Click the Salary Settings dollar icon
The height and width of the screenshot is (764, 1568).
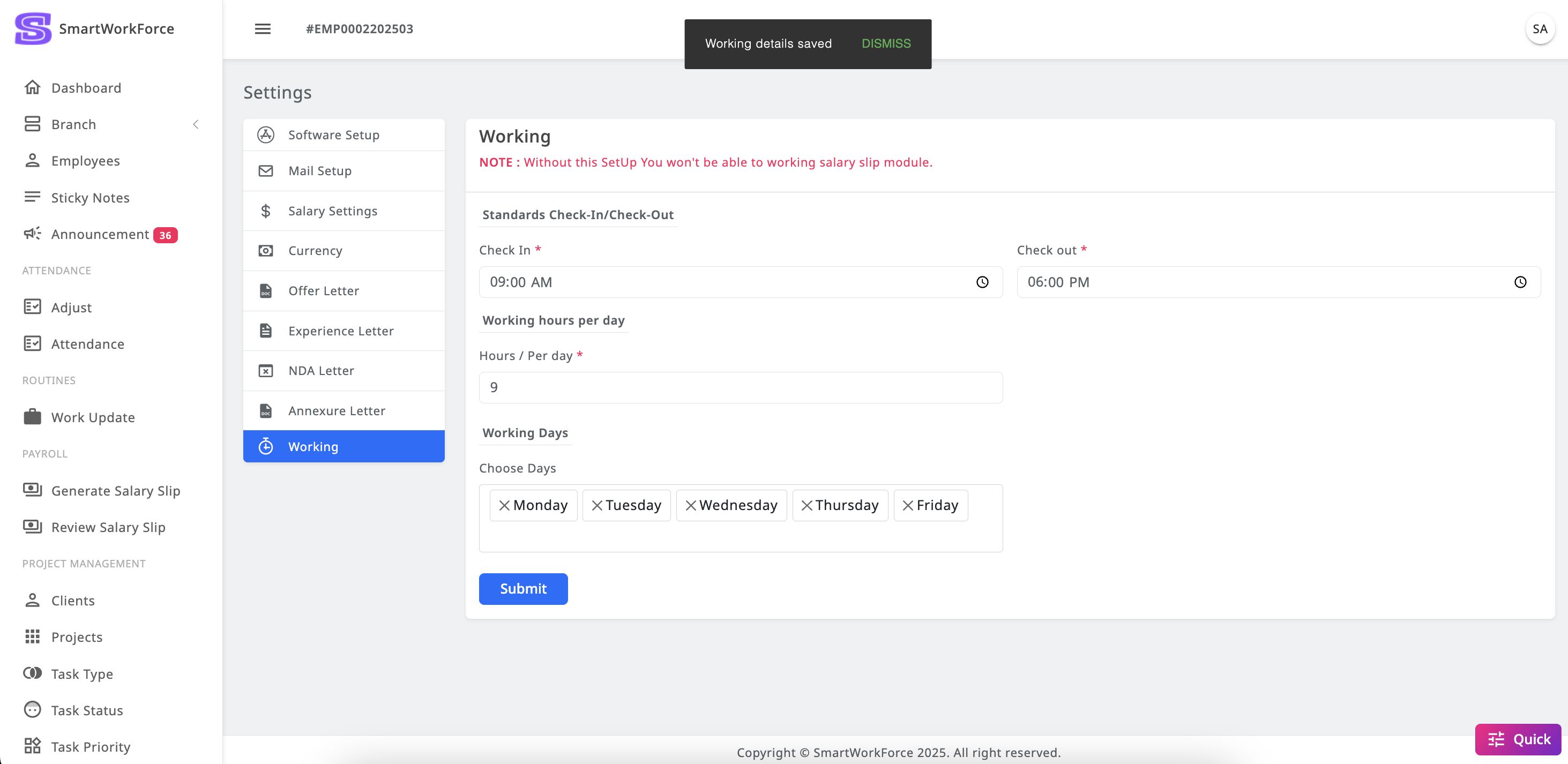coord(265,211)
